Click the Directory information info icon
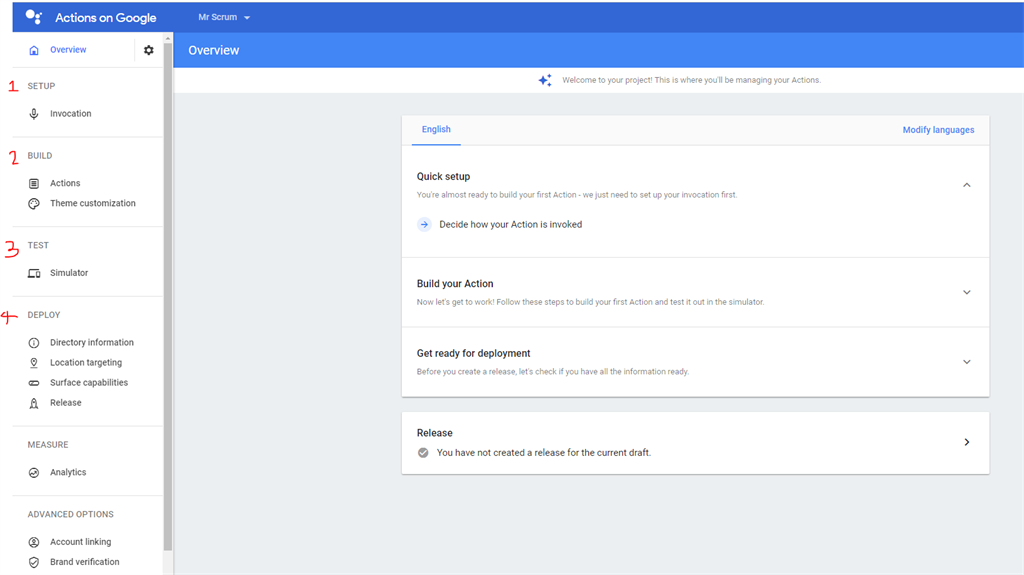This screenshot has width=1024, height=575. (x=34, y=343)
